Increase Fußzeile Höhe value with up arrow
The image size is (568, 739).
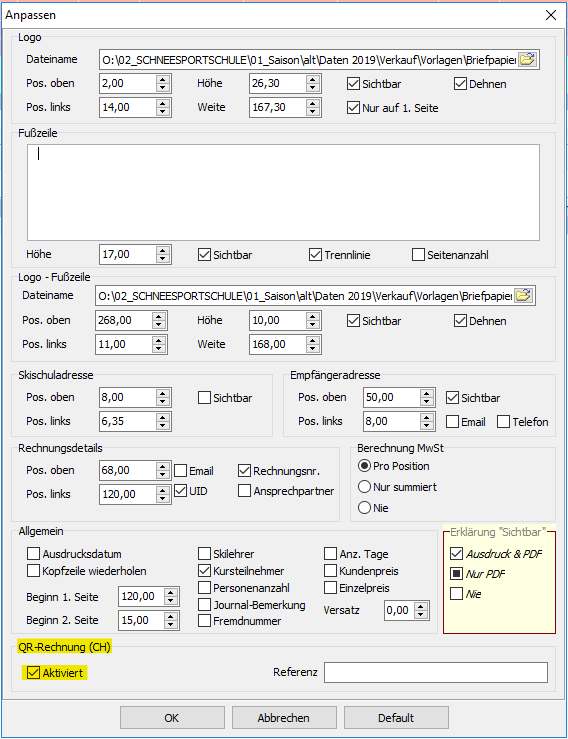pos(163,250)
